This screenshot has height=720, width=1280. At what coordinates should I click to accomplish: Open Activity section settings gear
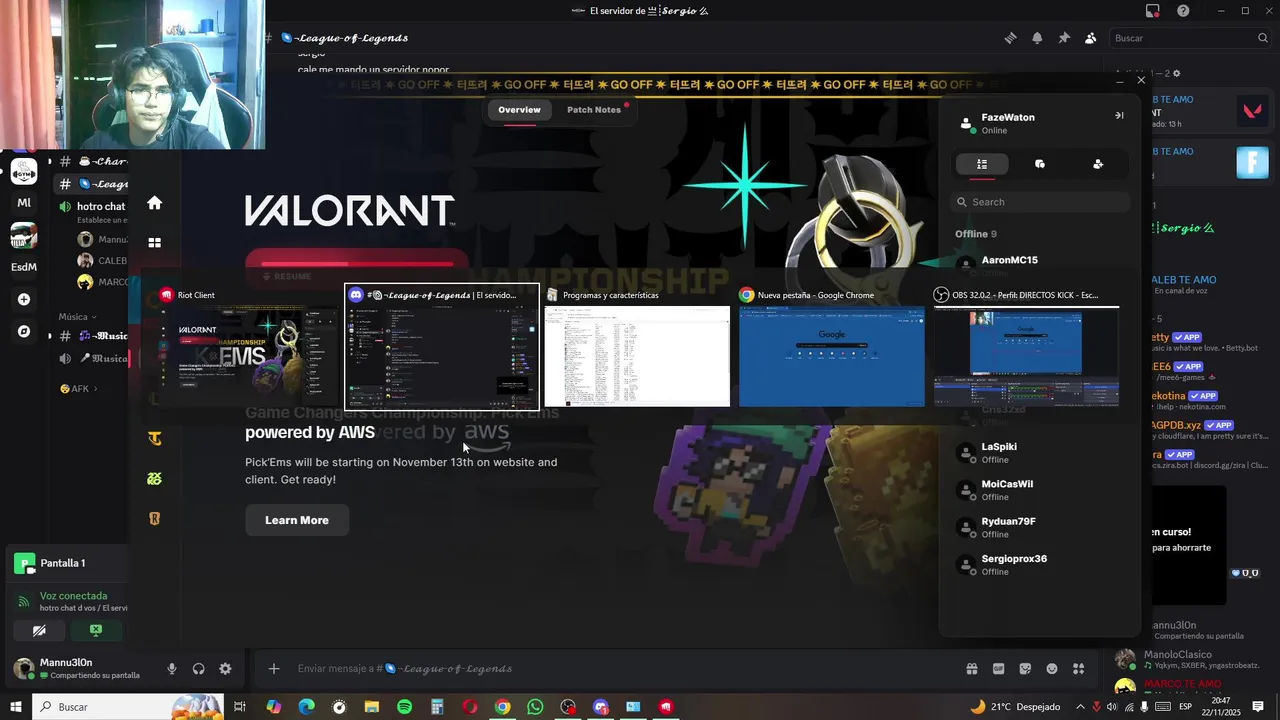coord(1176,74)
